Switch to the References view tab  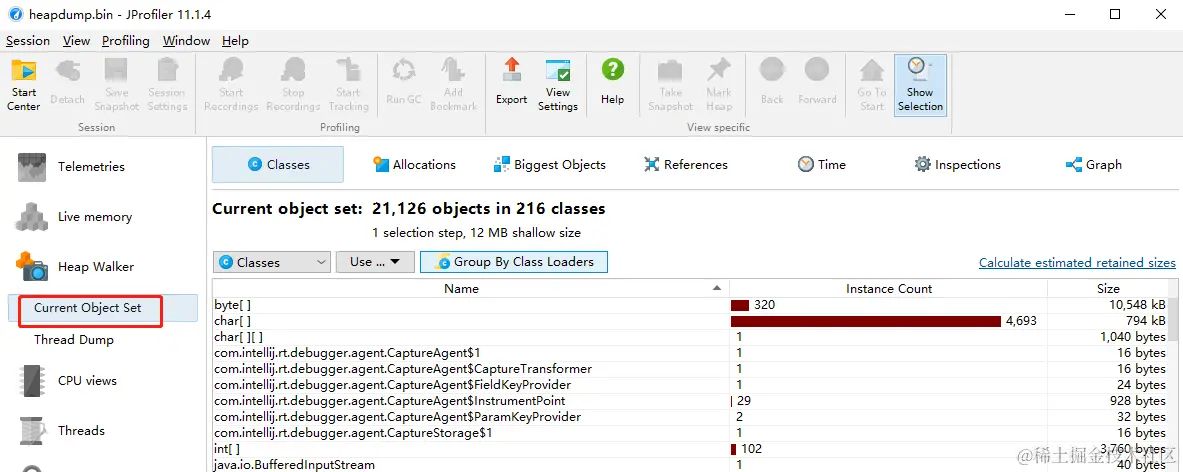click(686, 164)
